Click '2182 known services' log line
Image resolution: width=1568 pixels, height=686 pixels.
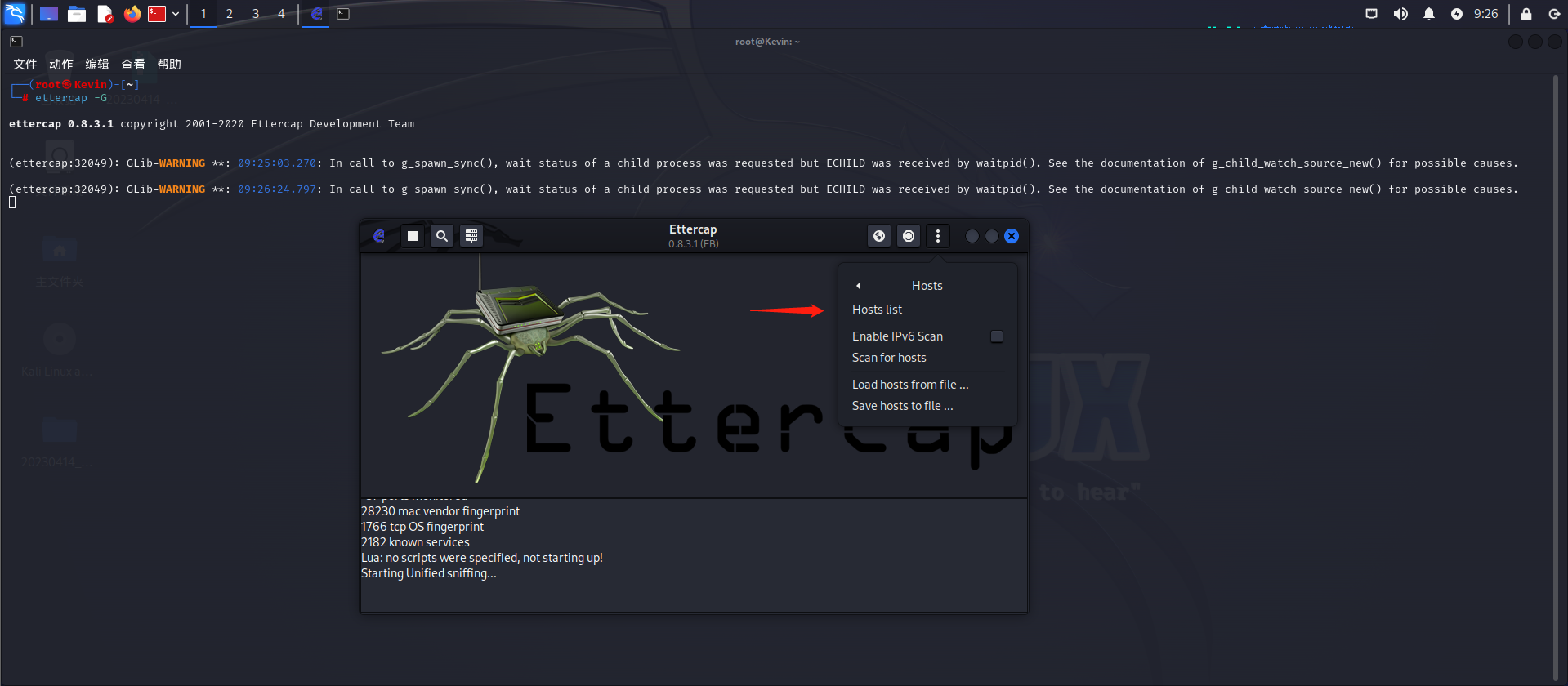point(415,542)
